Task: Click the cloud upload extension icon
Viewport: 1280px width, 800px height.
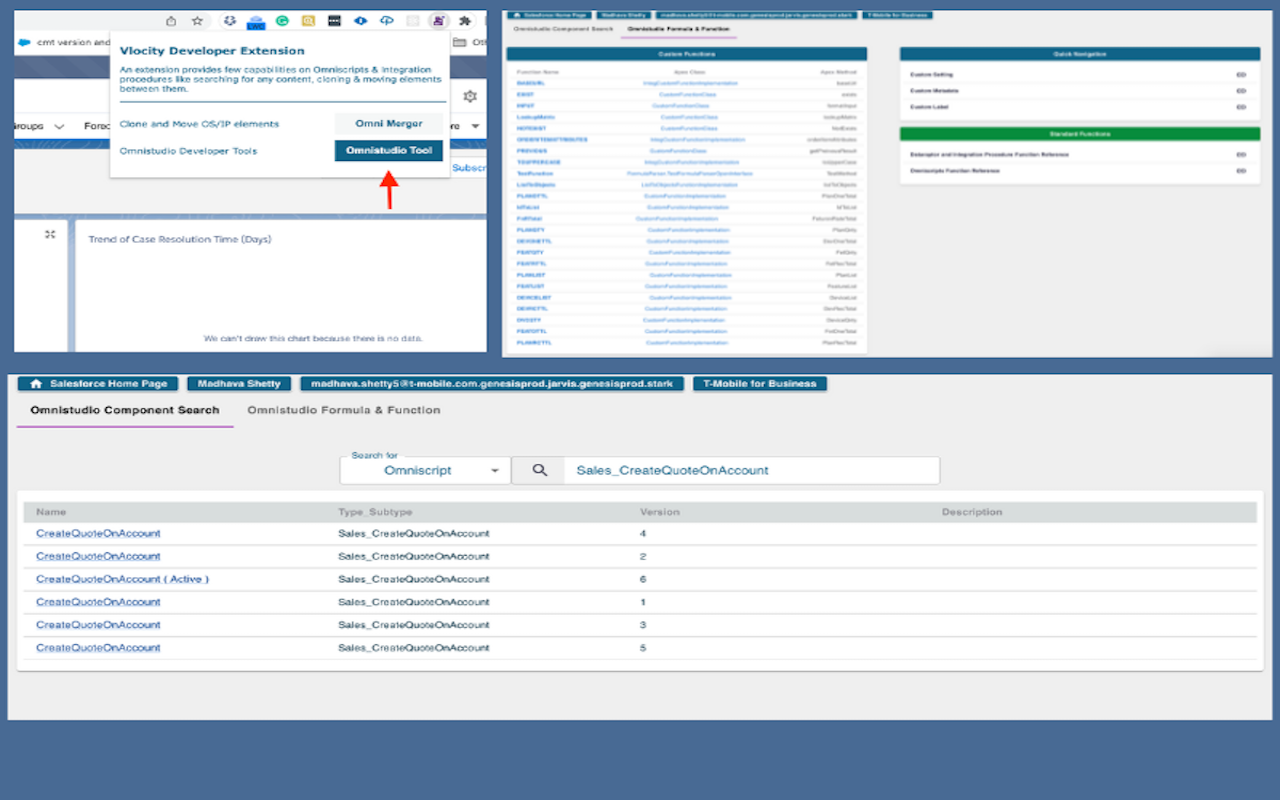Action: pos(386,20)
